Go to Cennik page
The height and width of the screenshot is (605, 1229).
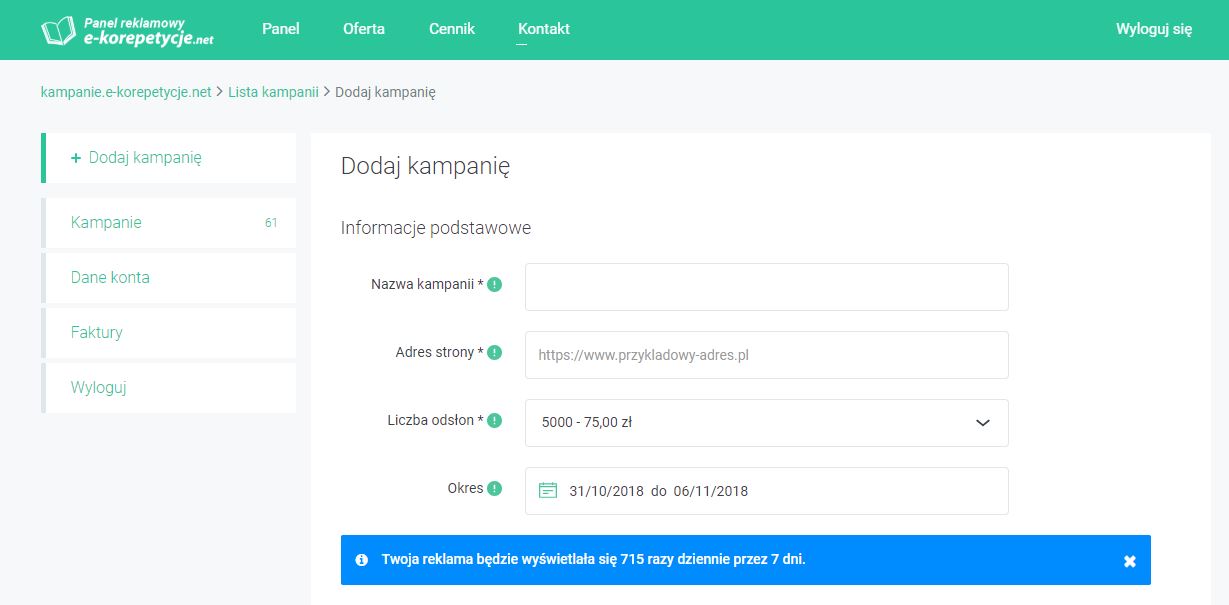(452, 29)
